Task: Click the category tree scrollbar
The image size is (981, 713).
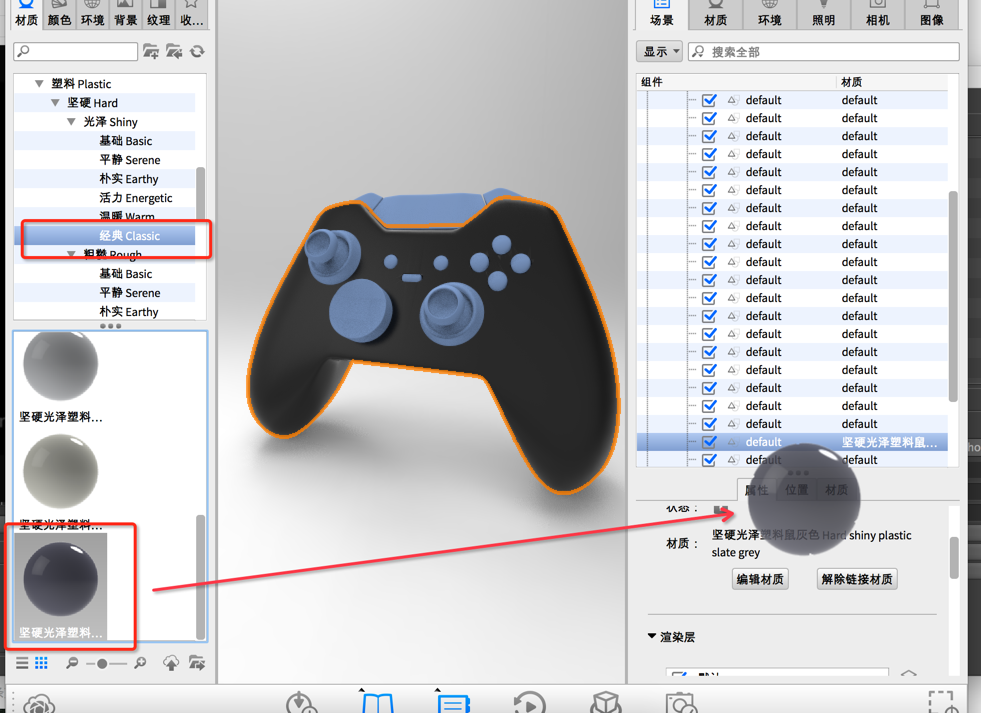Action: (200, 193)
